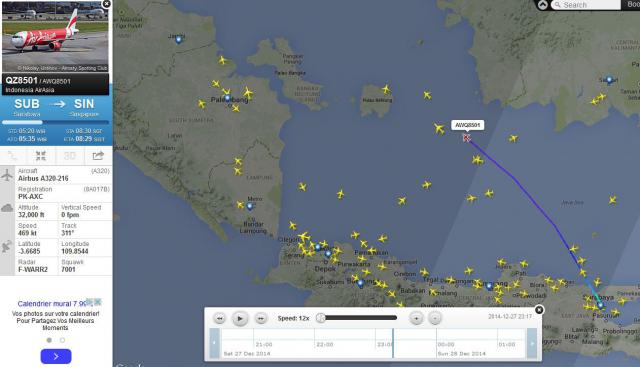
Task: Click the fast-forward playback button
Action: click(261, 318)
